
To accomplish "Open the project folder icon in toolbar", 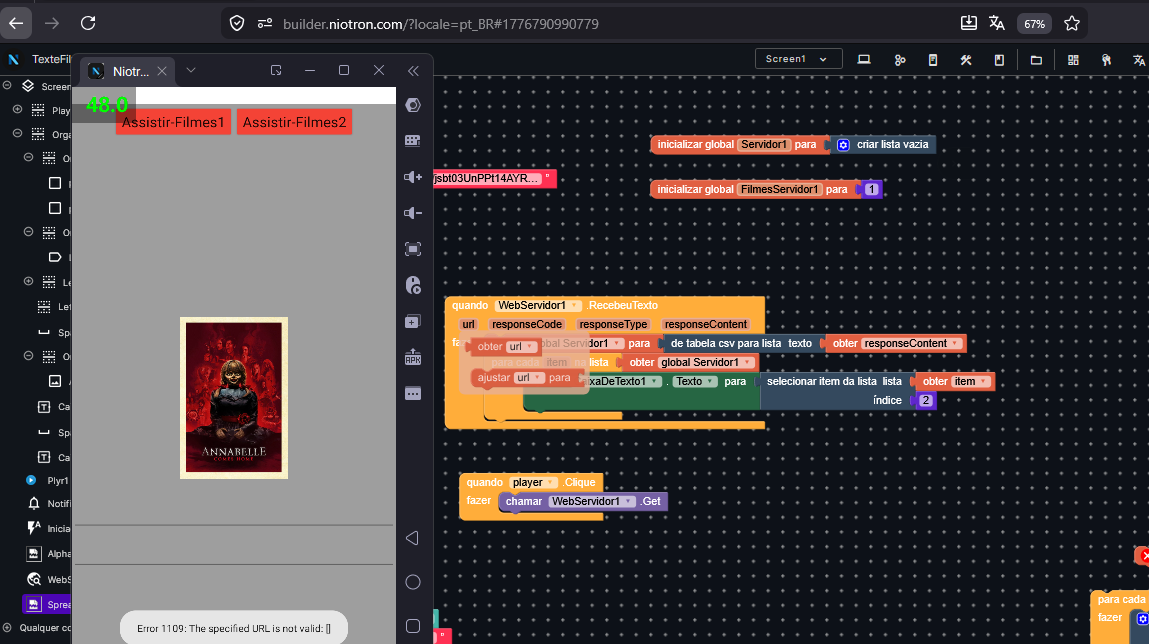I will 1036,60.
